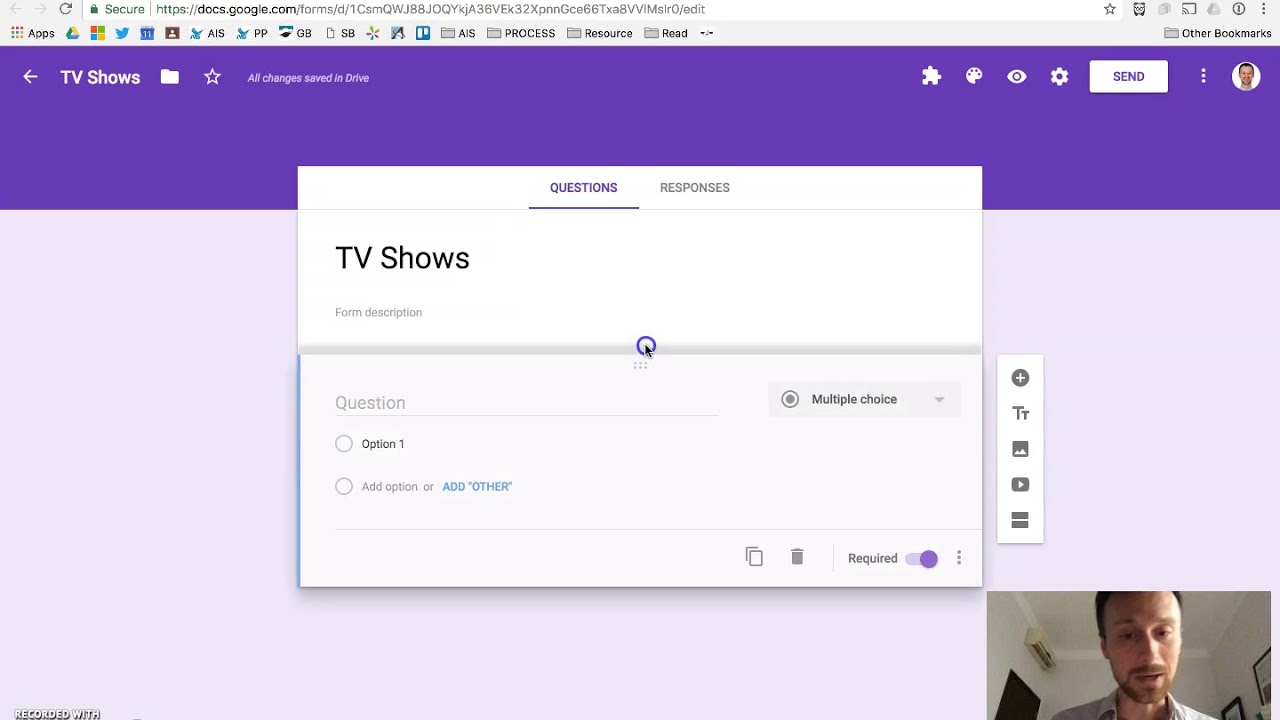1280x720 pixels.
Task: Click the ADD "OTHER" link
Action: click(477, 487)
